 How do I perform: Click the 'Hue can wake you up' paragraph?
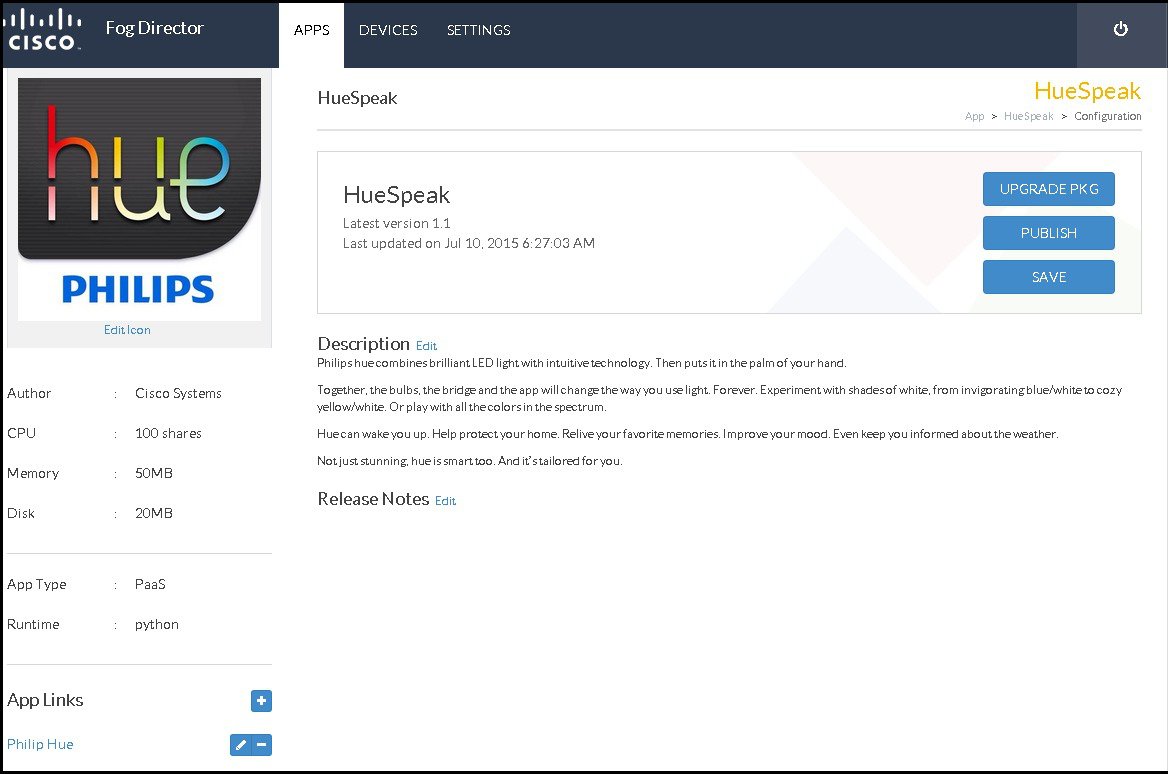689,435
